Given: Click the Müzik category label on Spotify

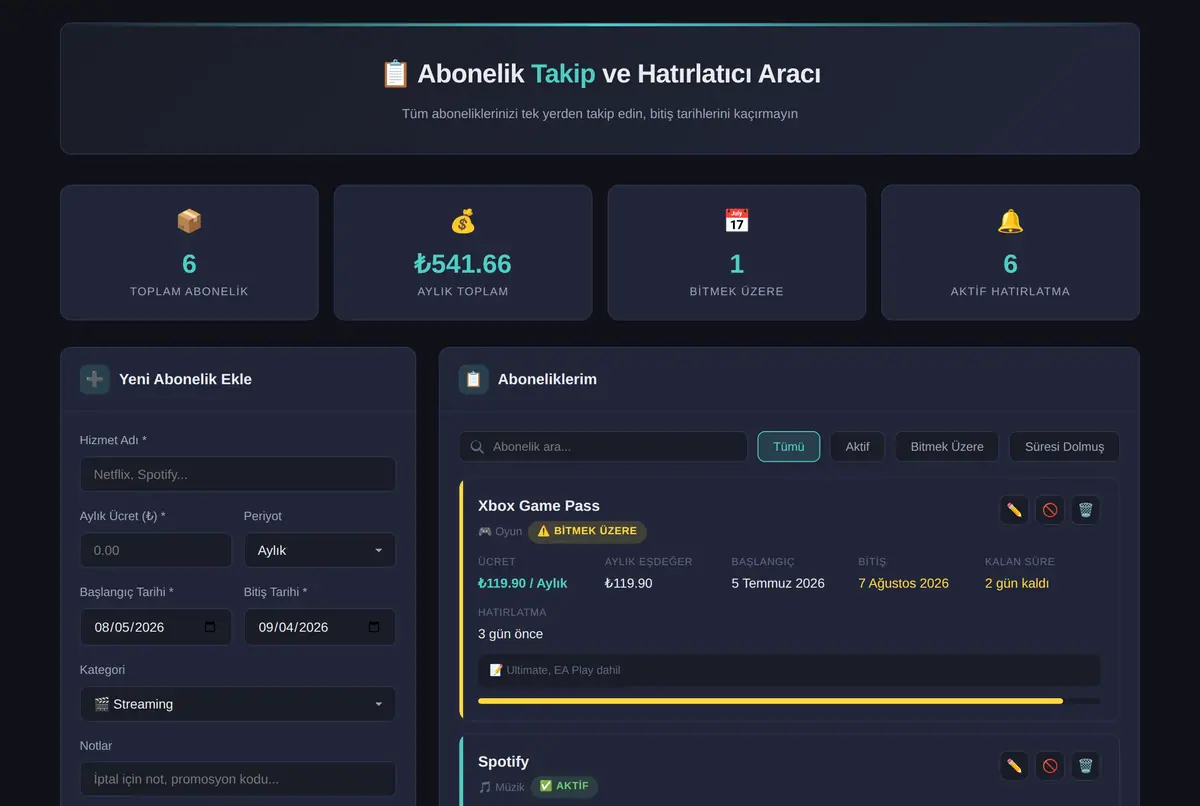Looking at the screenshot, I should (501, 787).
